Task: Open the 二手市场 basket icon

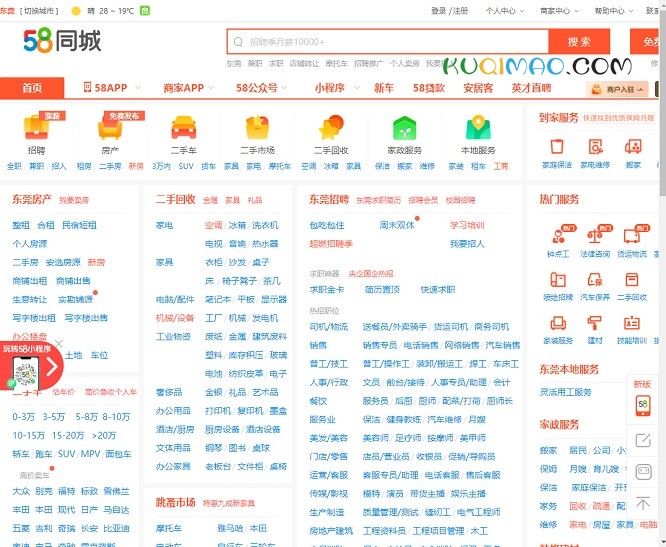Action: [x=257, y=127]
